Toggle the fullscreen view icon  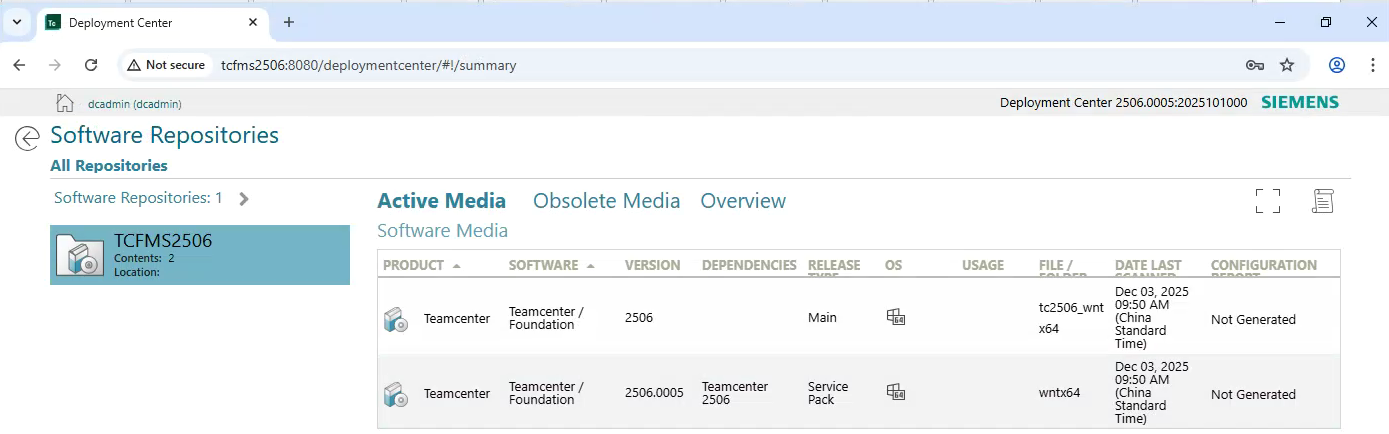pyautogui.click(x=1268, y=200)
